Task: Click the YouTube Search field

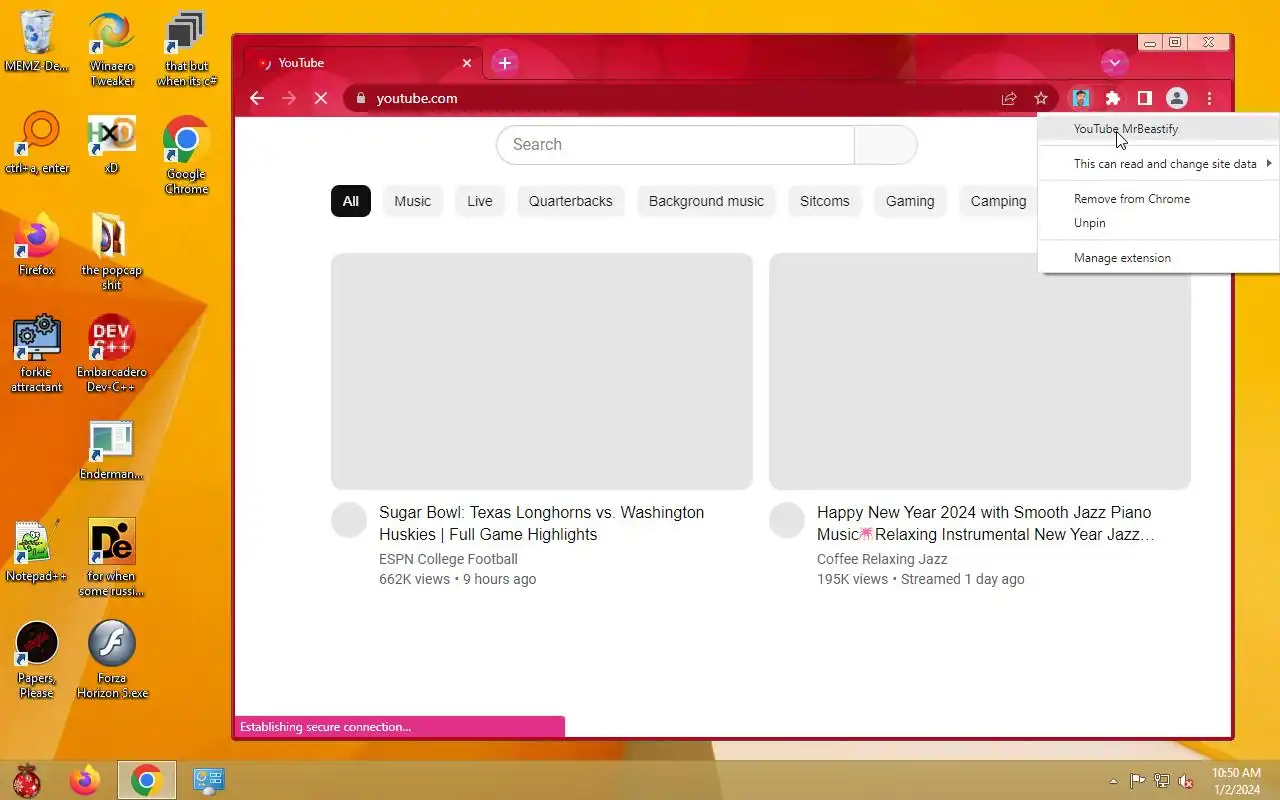Action: (675, 144)
